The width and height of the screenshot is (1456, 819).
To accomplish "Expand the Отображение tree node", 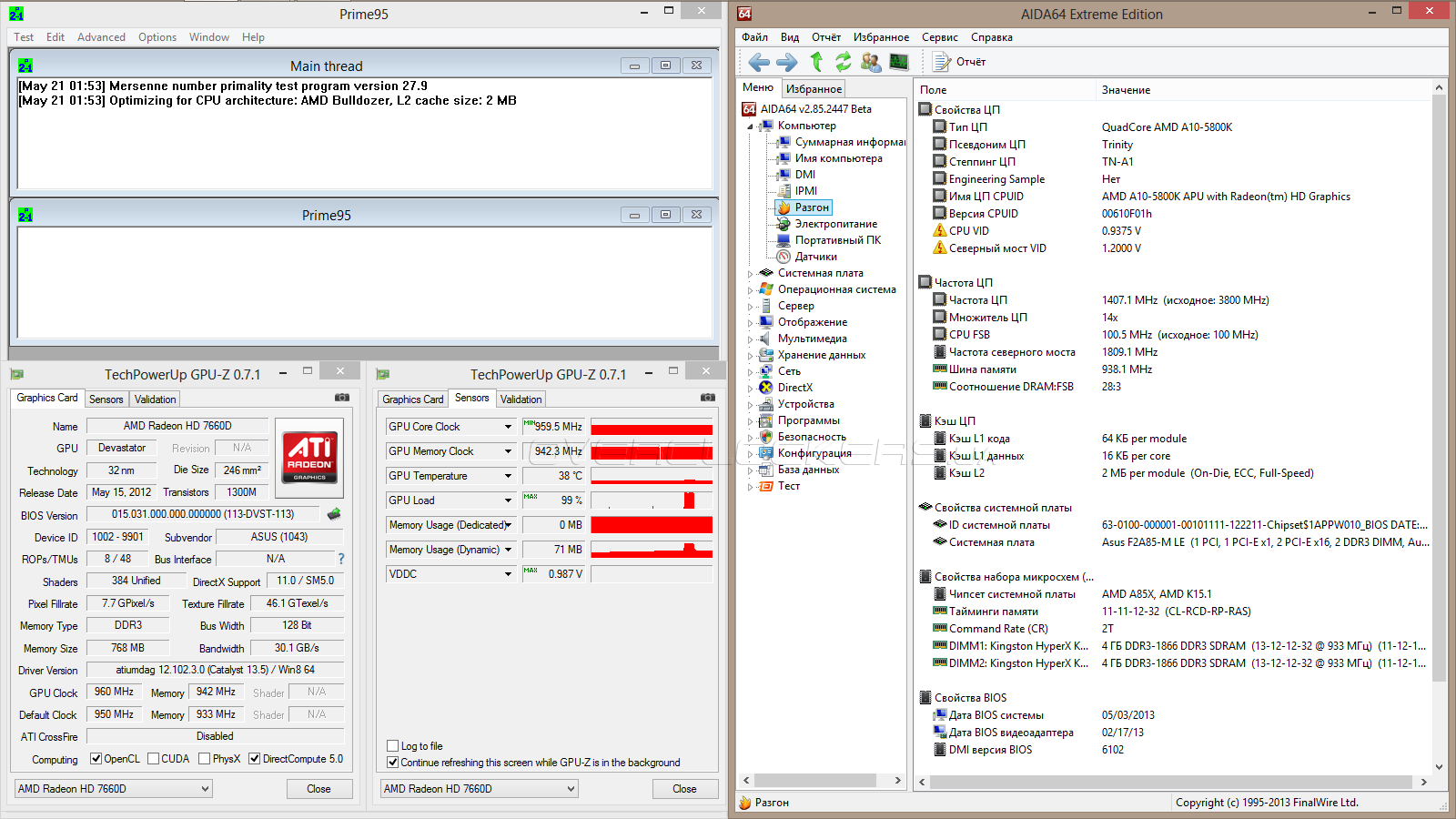I will pos(750,322).
